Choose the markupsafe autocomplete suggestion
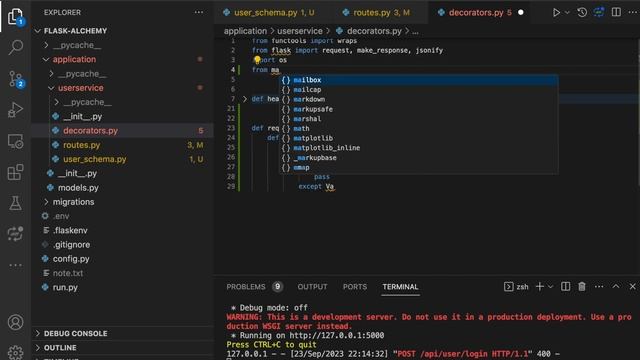 coord(419,109)
